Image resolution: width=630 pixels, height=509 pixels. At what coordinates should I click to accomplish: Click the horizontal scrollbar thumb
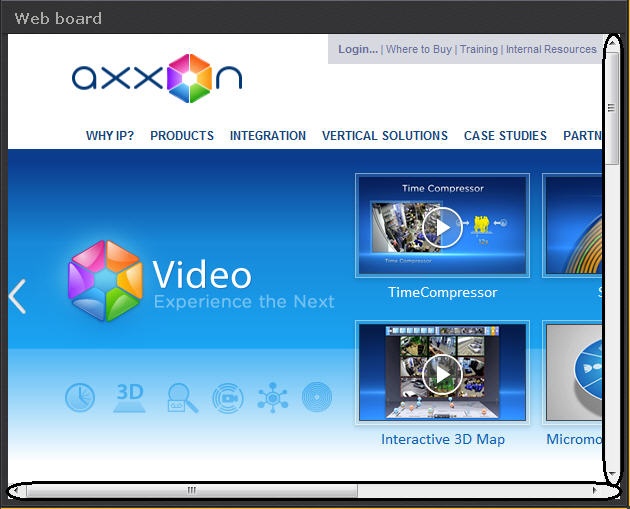[192, 490]
